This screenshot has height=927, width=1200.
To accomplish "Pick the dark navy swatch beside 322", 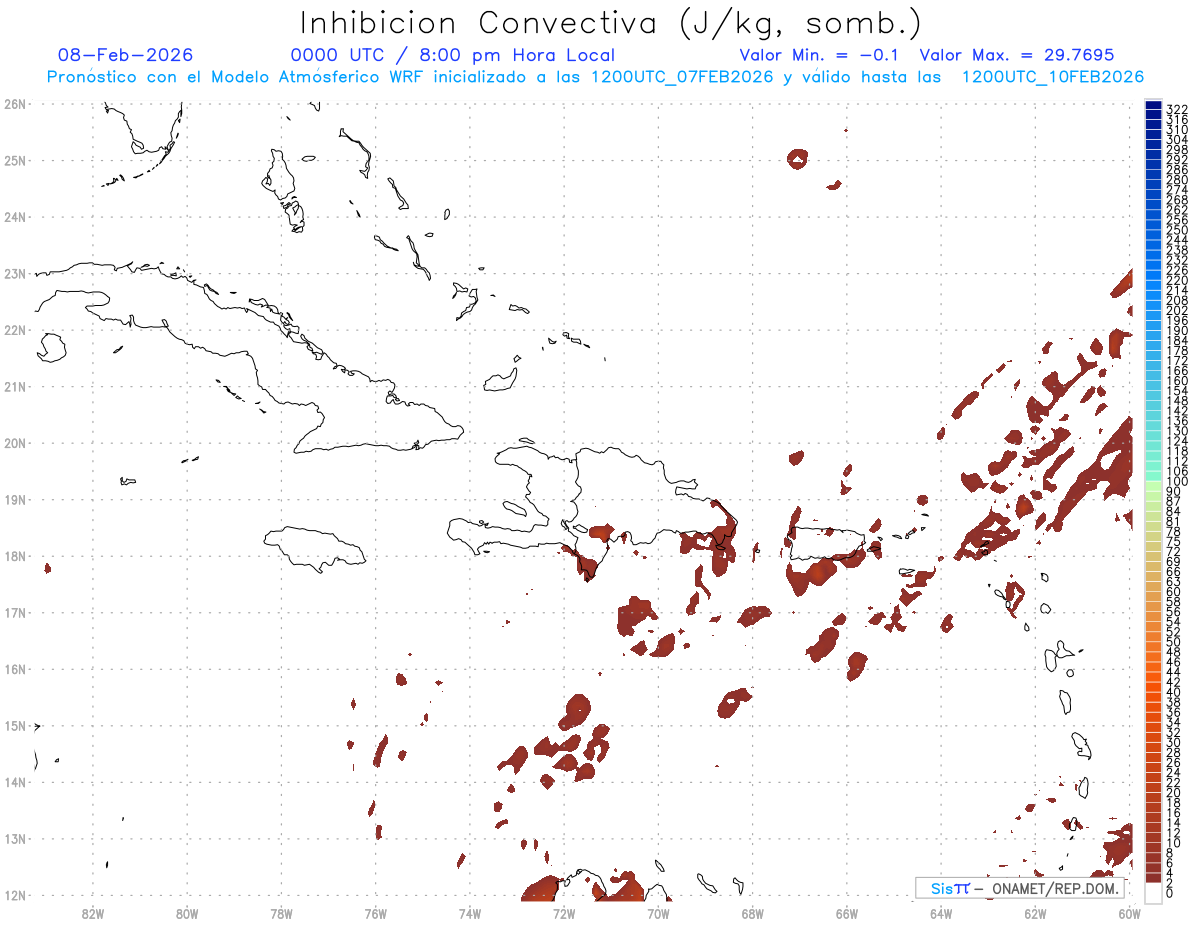I will pyautogui.click(x=1153, y=106).
